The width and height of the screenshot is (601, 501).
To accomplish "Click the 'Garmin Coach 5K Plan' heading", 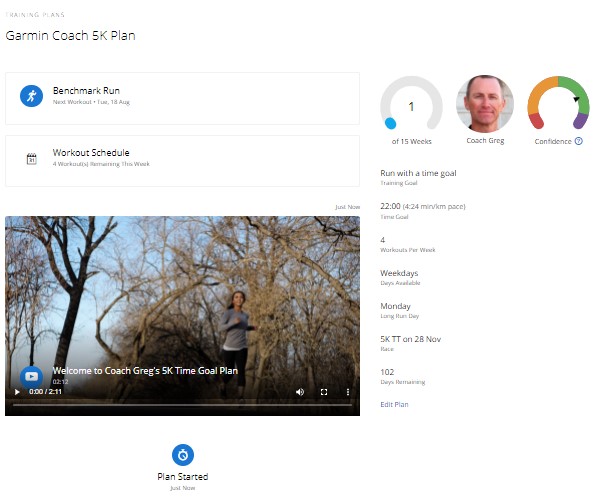I will [x=71, y=36].
